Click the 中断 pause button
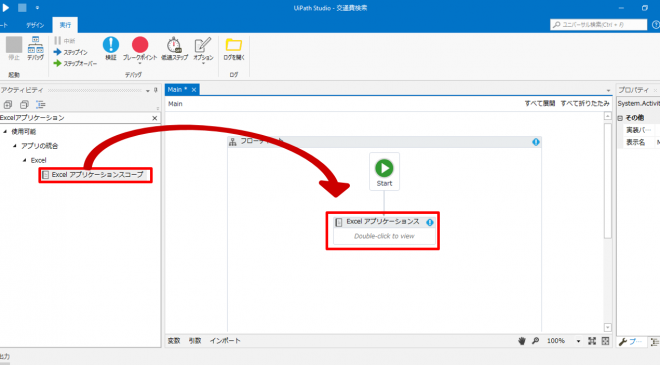 [x=65, y=41]
